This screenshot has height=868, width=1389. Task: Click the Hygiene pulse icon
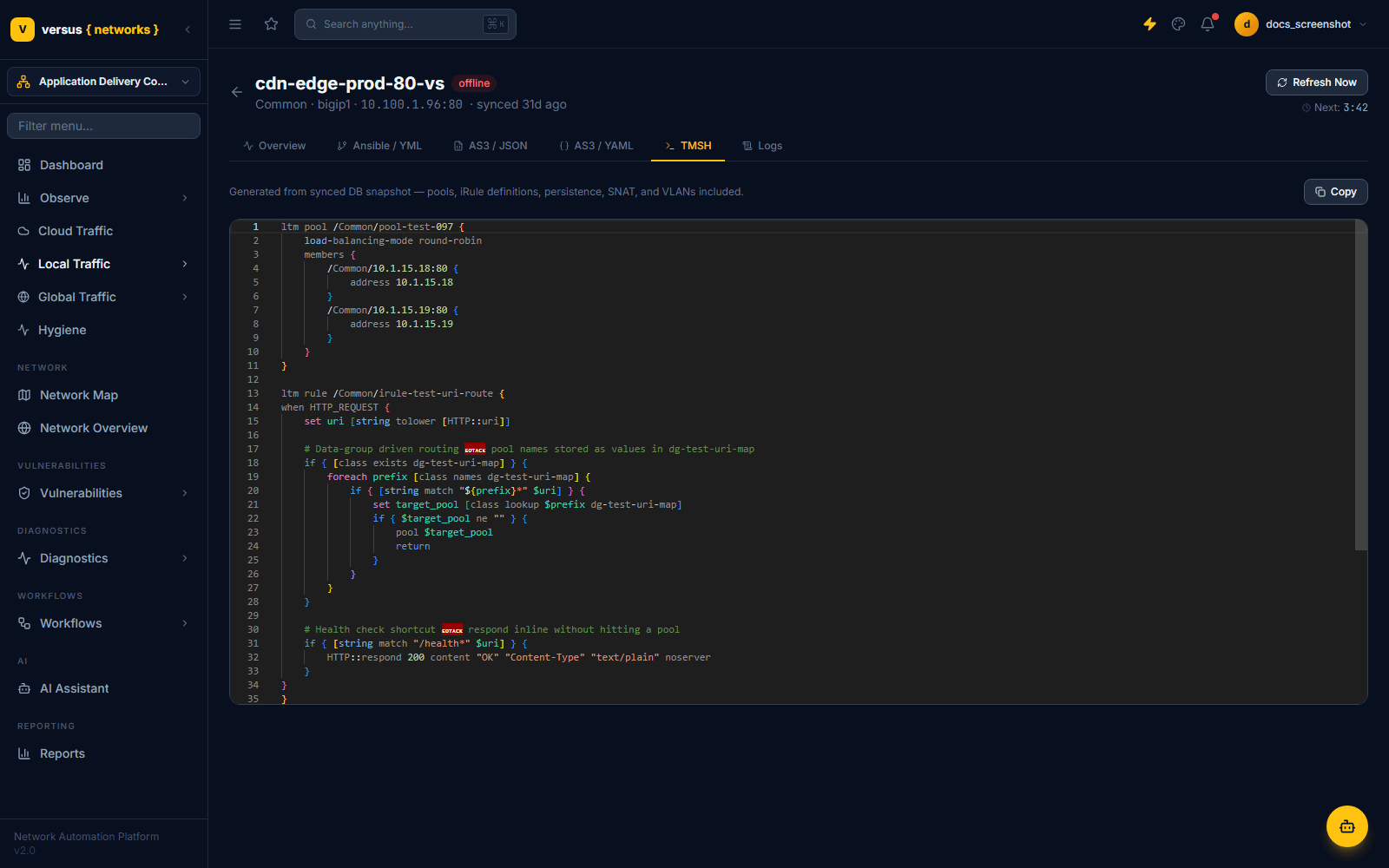(x=23, y=330)
